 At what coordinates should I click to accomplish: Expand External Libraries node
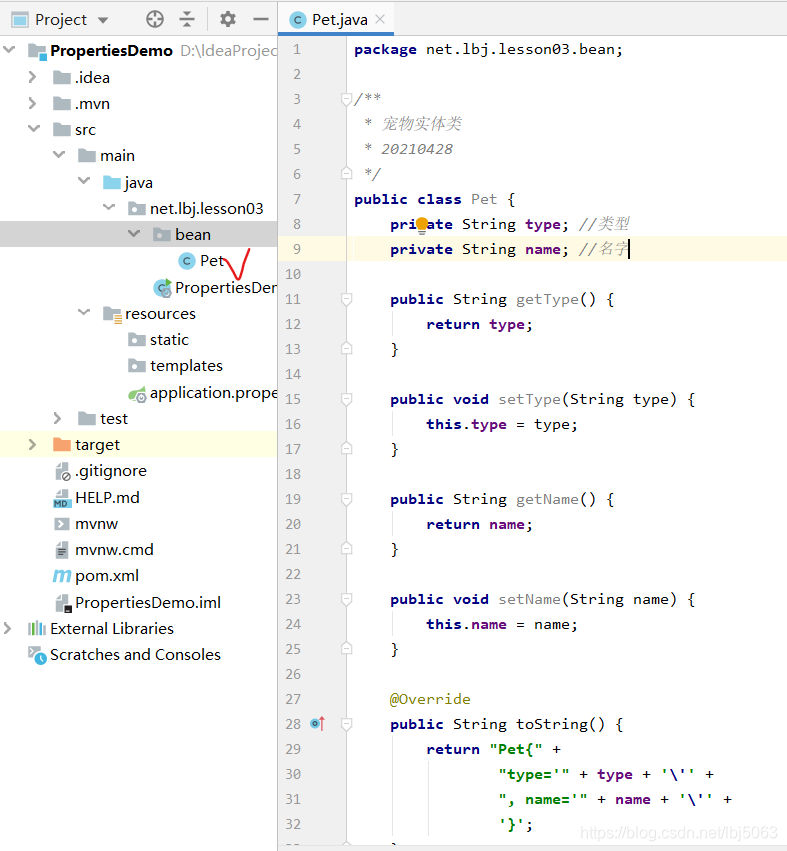[x=8, y=628]
